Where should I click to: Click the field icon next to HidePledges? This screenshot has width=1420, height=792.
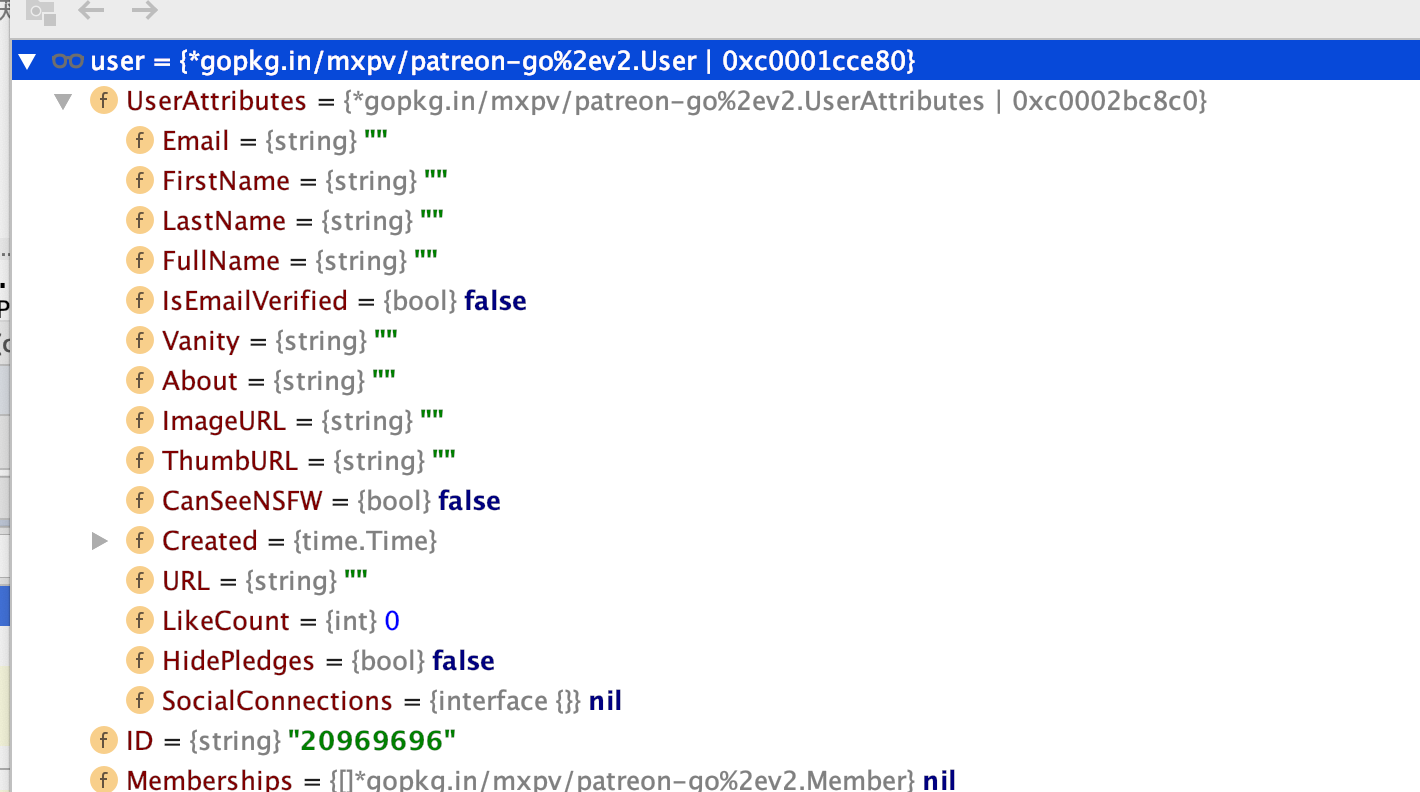140,661
